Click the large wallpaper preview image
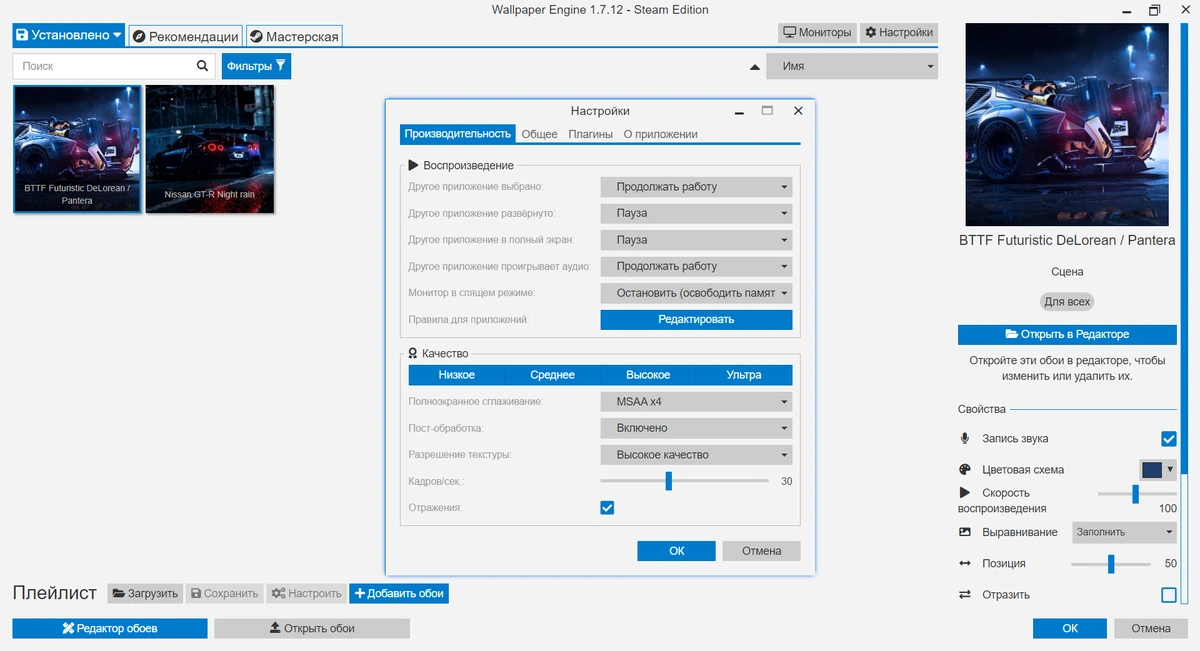Image resolution: width=1200 pixels, height=651 pixels. (x=1067, y=125)
